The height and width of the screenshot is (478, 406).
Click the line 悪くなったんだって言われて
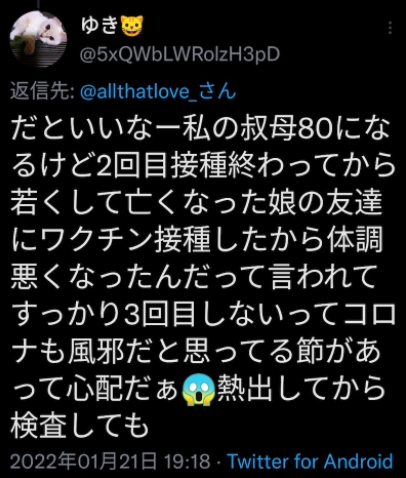point(192,277)
